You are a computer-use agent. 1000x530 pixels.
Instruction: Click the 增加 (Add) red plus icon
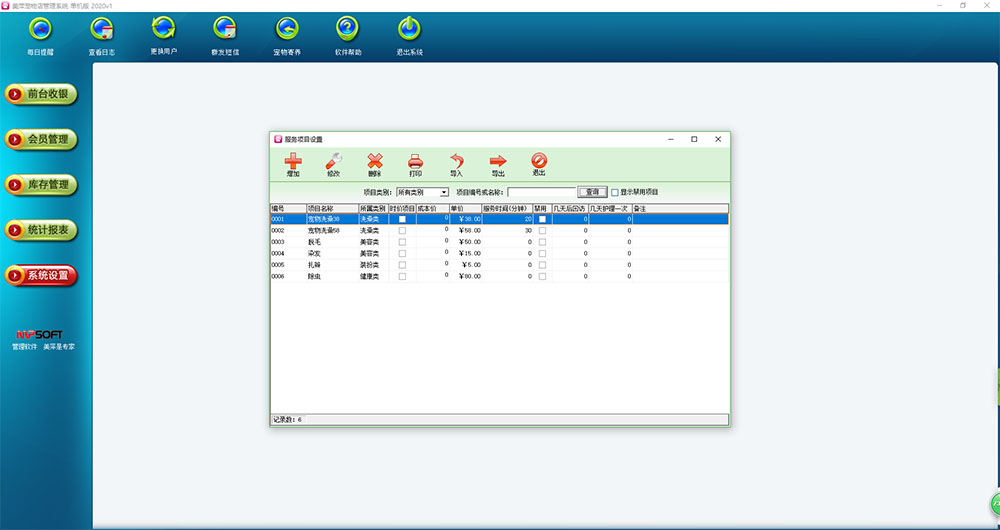(x=293, y=162)
